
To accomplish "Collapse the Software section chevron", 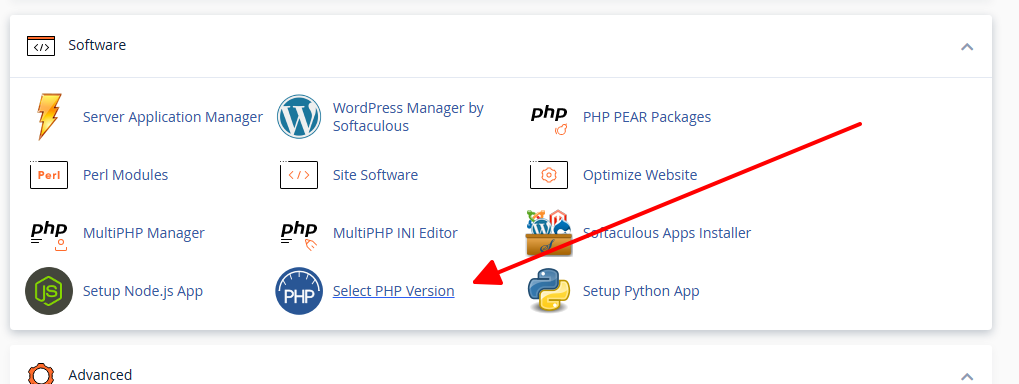I will 967,47.
